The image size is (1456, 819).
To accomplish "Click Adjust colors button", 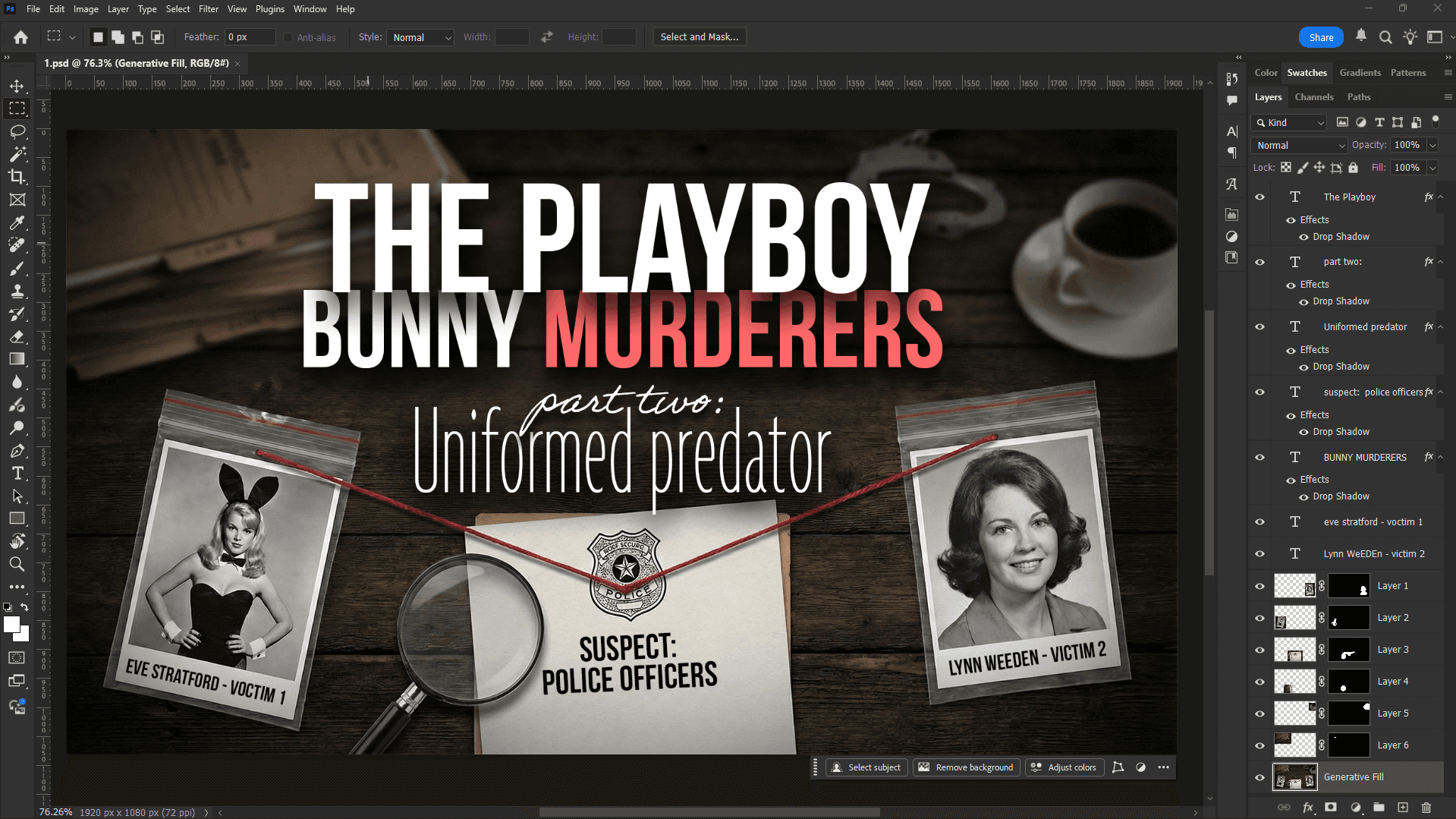I will [x=1064, y=768].
